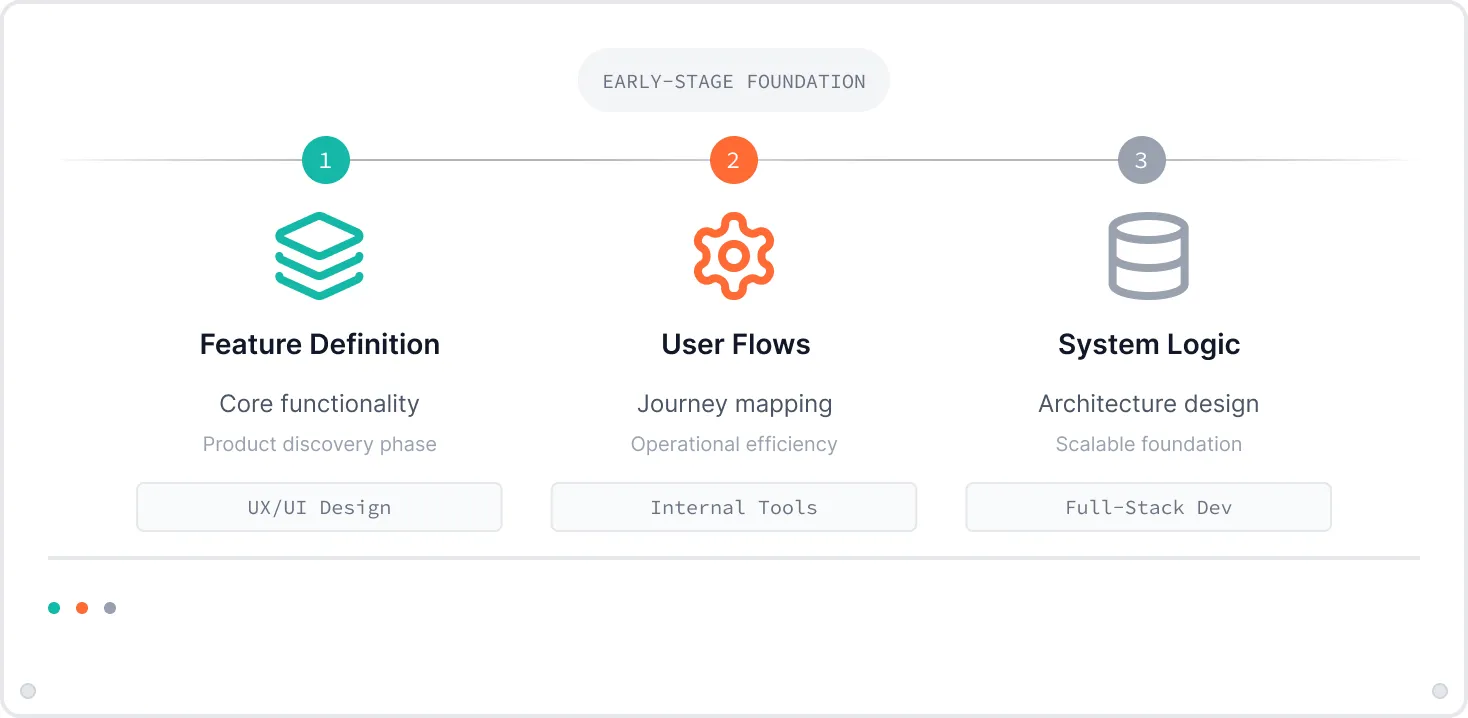Click the circle in the bottom-left corner
The height and width of the screenshot is (718, 1468).
point(28,690)
